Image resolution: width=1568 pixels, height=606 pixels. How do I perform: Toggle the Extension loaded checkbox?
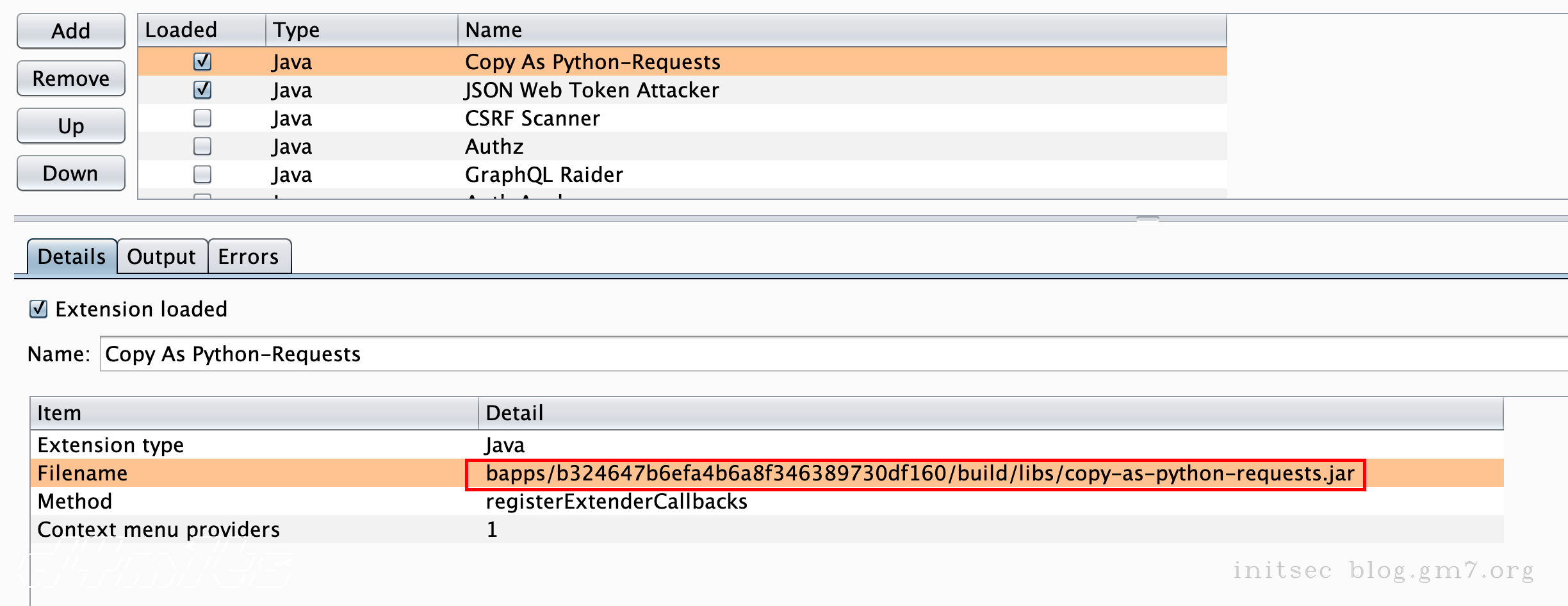38,309
